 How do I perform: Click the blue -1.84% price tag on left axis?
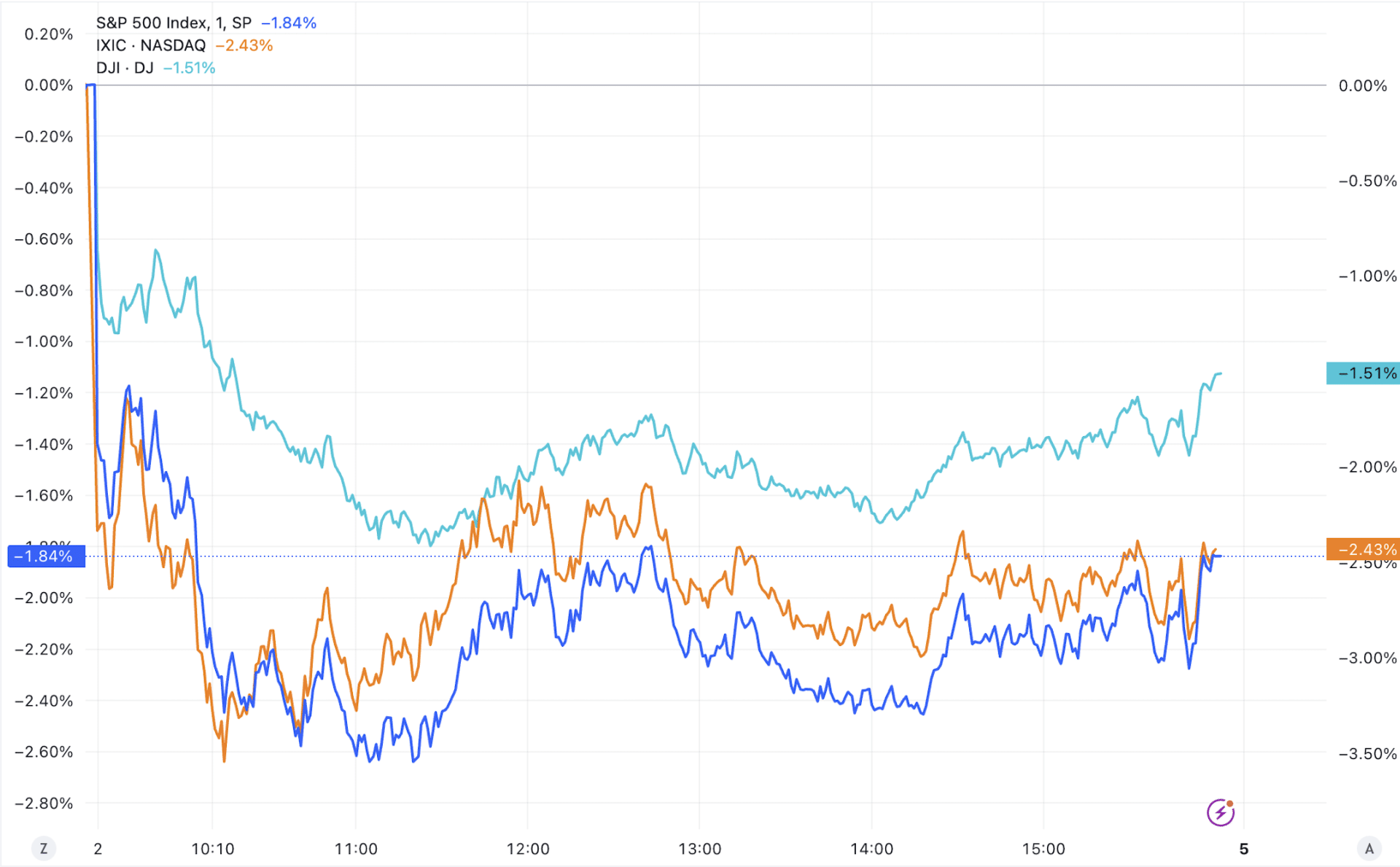click(46, 556)
